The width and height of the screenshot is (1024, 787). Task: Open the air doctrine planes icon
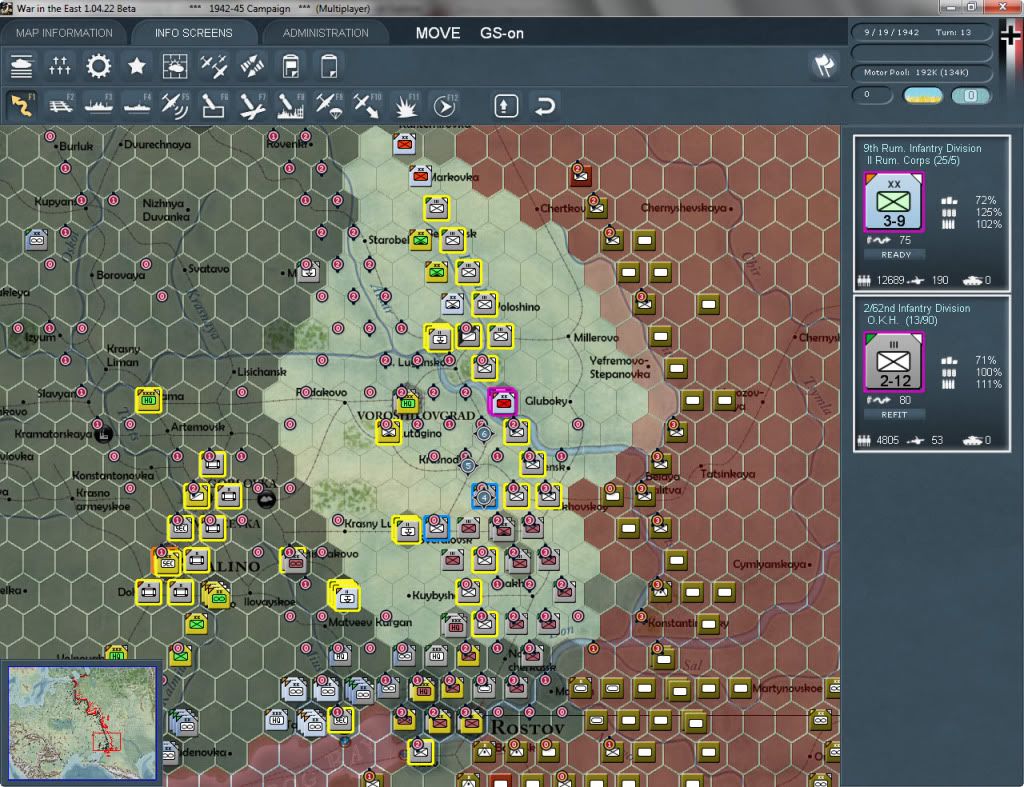(x=214, y=66)
